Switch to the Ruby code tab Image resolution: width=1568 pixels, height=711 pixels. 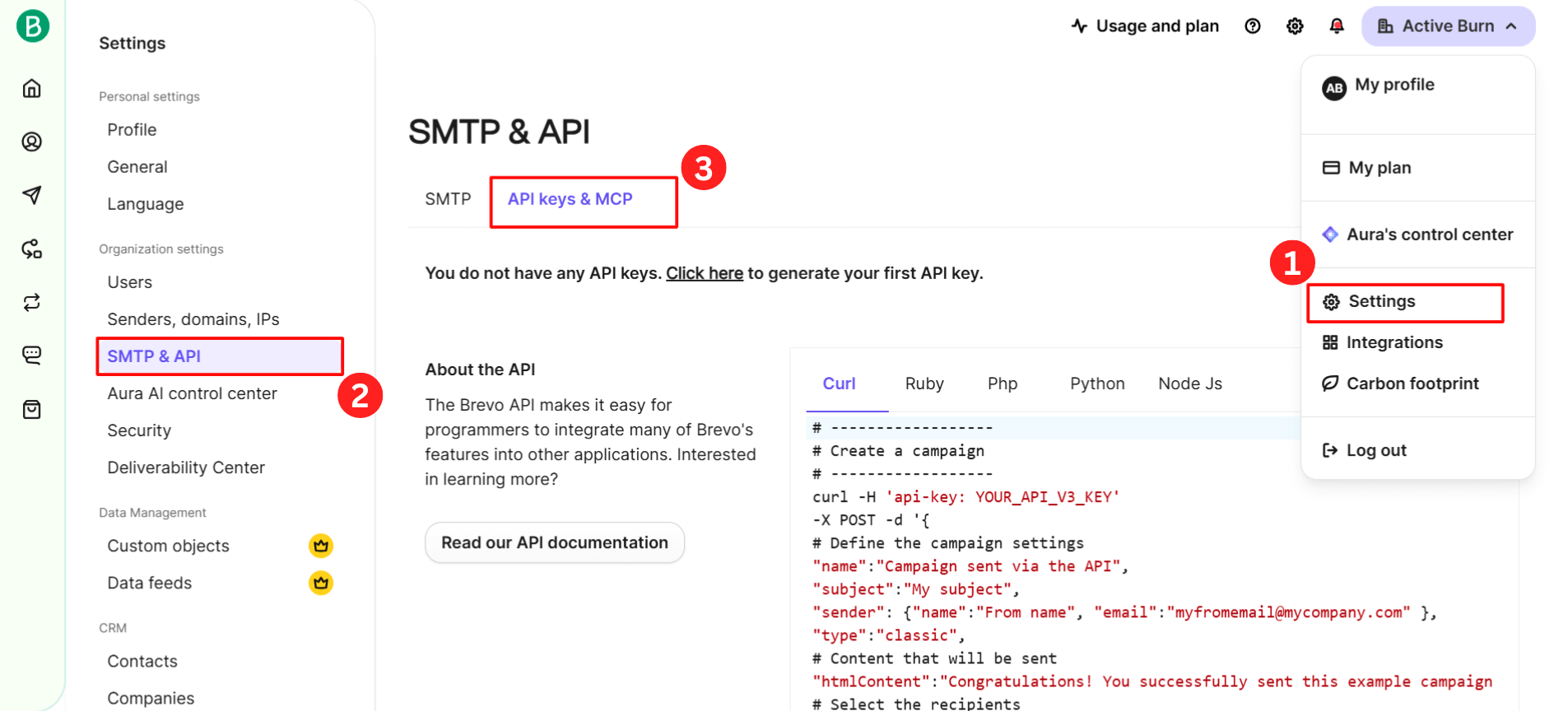(x=924, y=383)
